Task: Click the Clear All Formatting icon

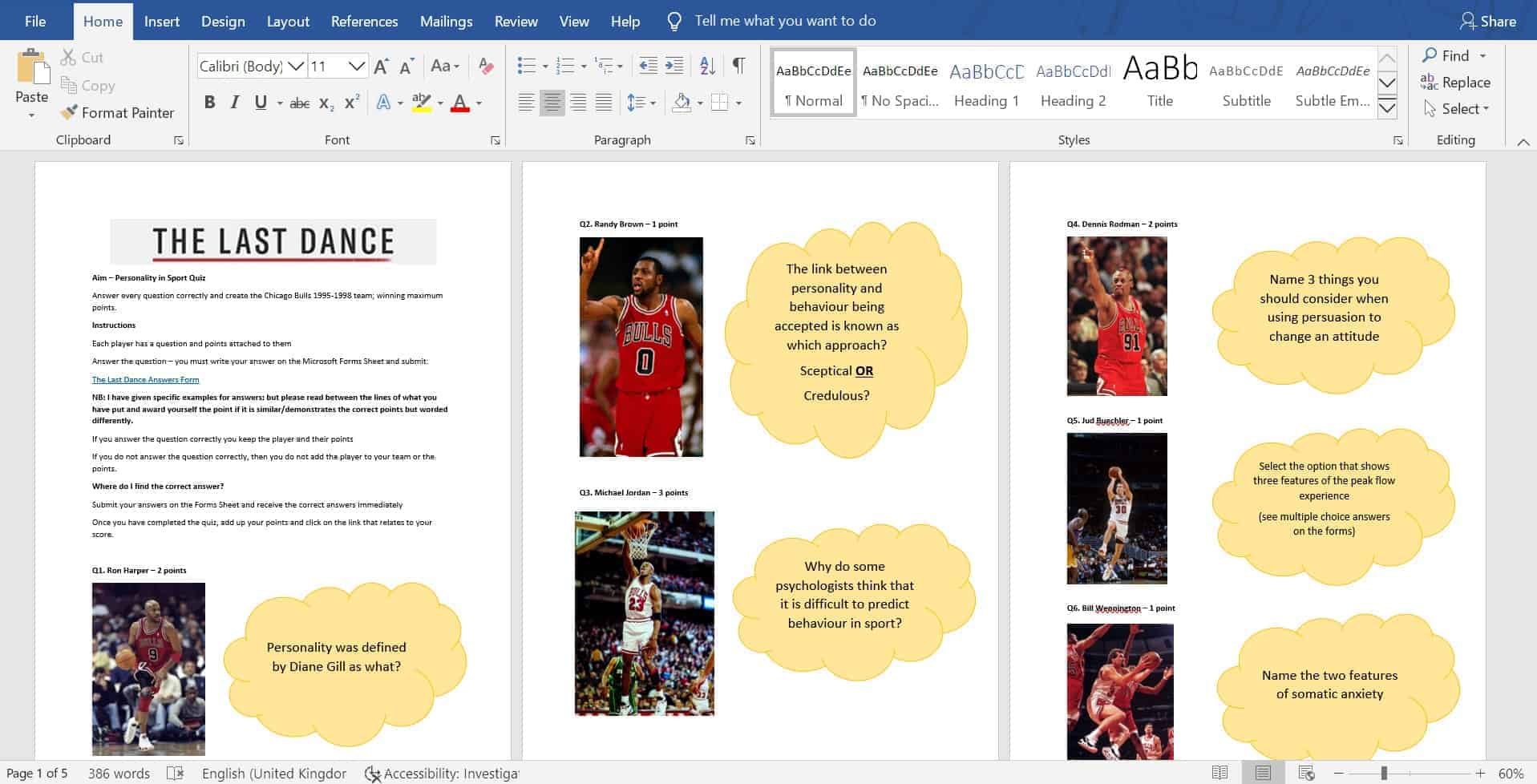Action: click(x=485, y=66)
